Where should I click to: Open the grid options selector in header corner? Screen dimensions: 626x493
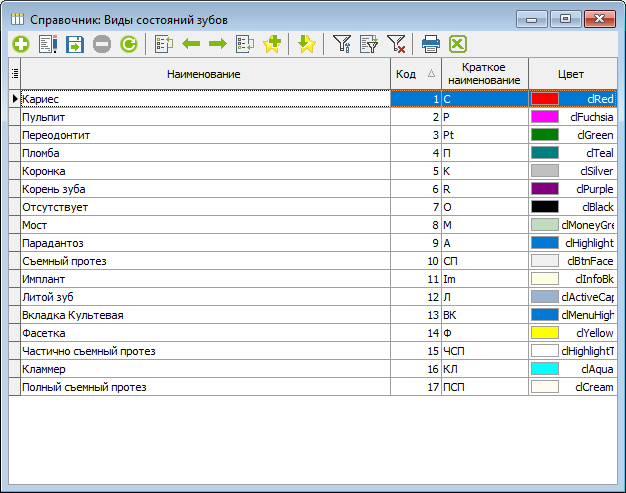pyautogui.click(x=14, y=74)
